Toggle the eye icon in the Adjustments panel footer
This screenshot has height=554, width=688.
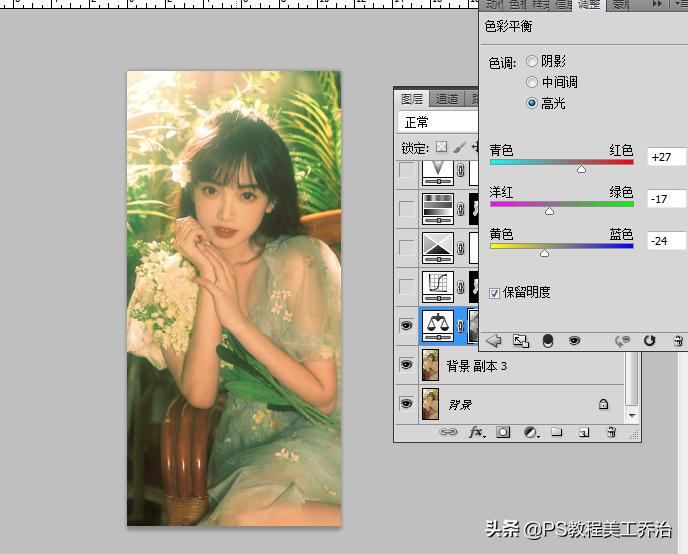[x=574, y=340]
